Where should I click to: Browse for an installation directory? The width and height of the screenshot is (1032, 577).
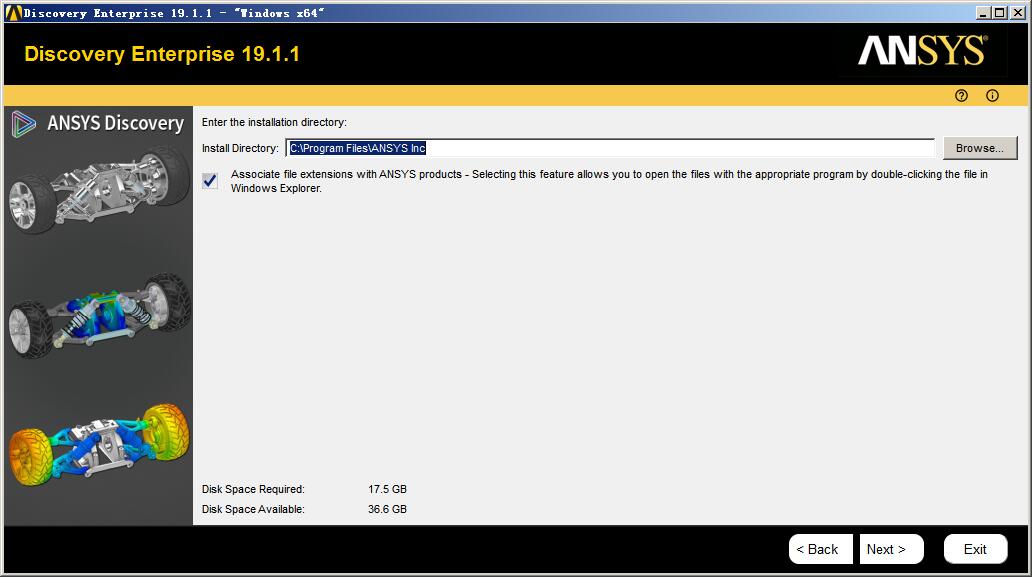tap(979, 148)
